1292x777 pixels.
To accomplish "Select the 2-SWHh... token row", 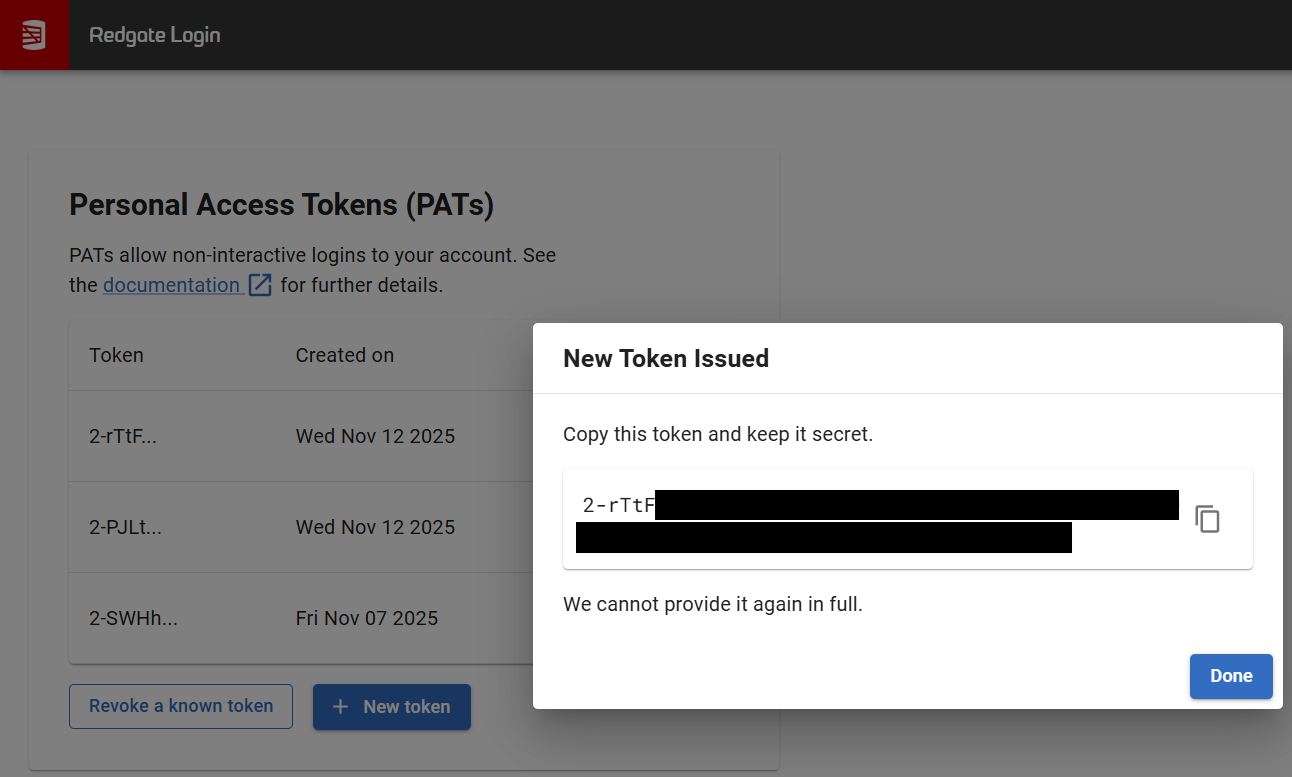I will [x=133, y=618].
